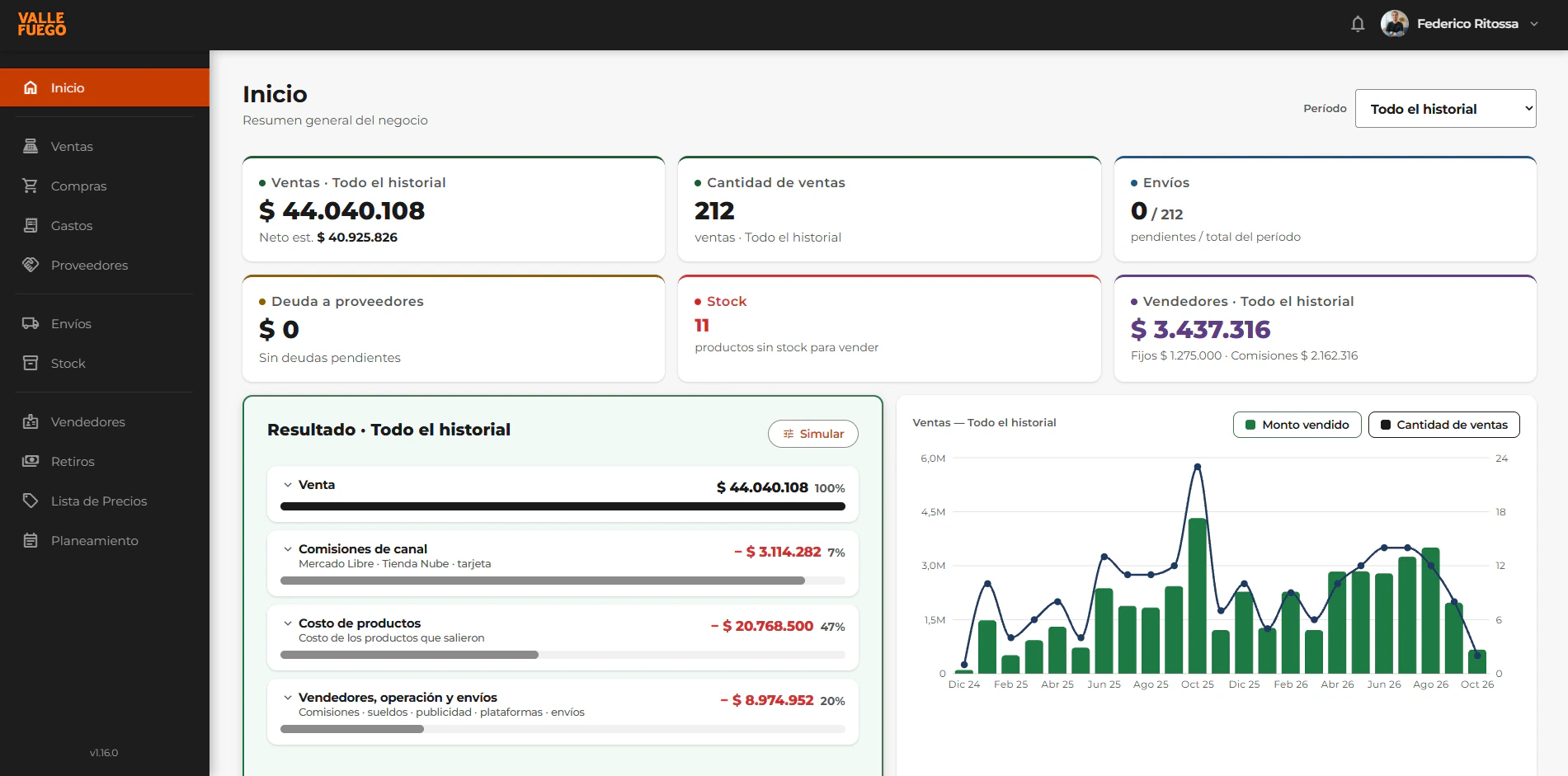
Task: Click the – $ 8.974.952 amount
Action: coord(767,700)
